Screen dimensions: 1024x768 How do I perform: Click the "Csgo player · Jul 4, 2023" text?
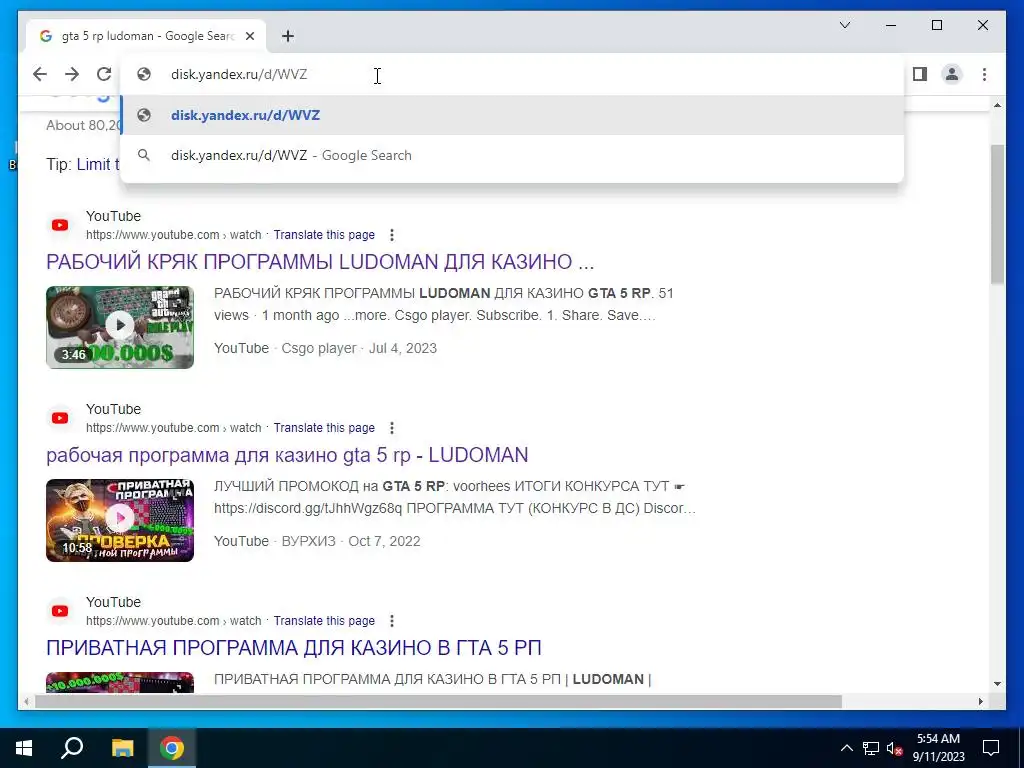(x=359, y=348)
